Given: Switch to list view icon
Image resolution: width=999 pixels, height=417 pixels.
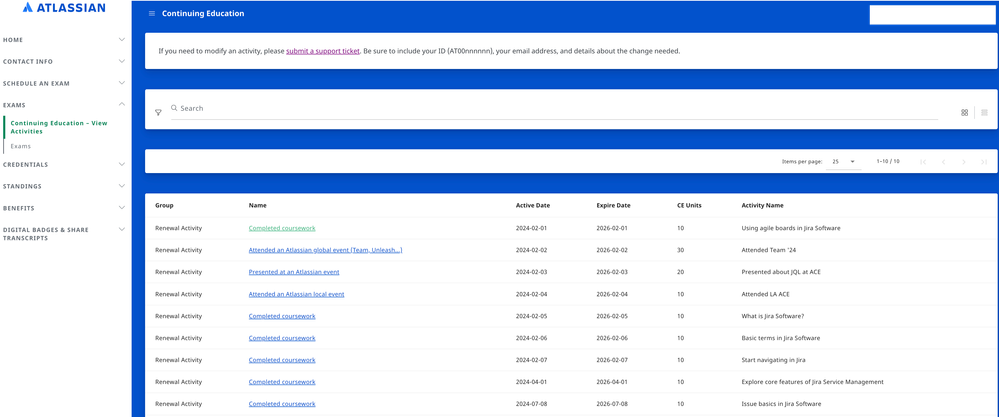Looking at the screenshot, I should tap(984, 113).
